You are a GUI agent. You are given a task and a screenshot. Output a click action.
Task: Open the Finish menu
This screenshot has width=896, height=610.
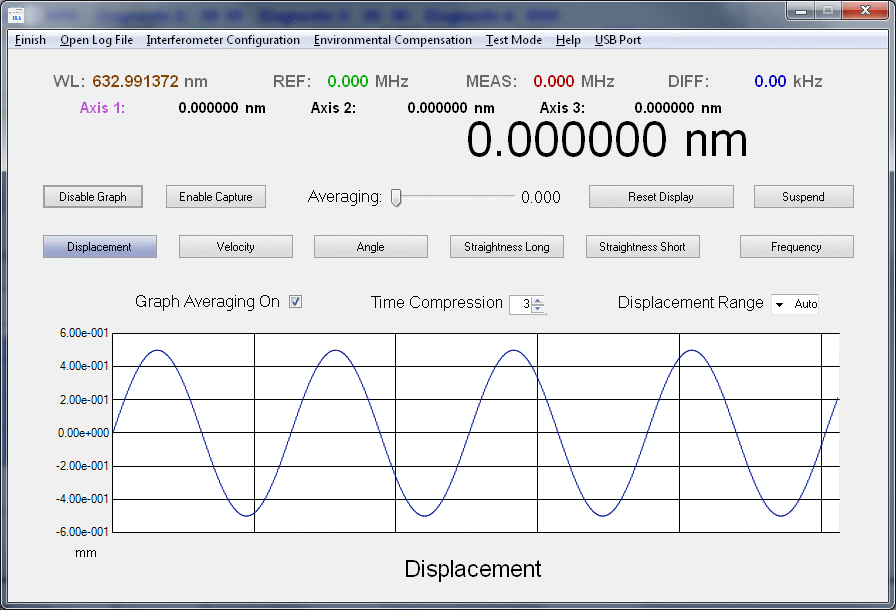tap(30, 40)
